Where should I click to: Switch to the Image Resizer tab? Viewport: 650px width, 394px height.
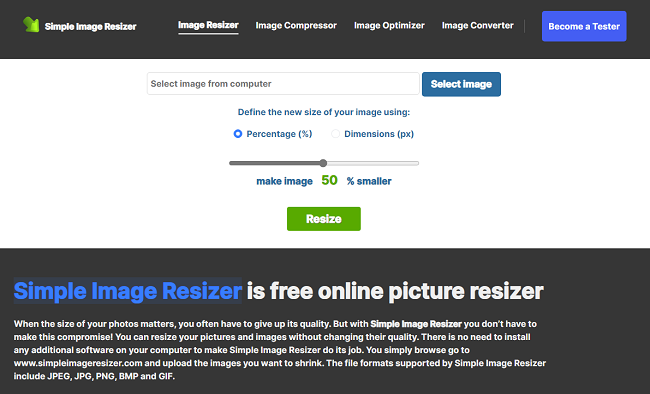tap(208, 25)
